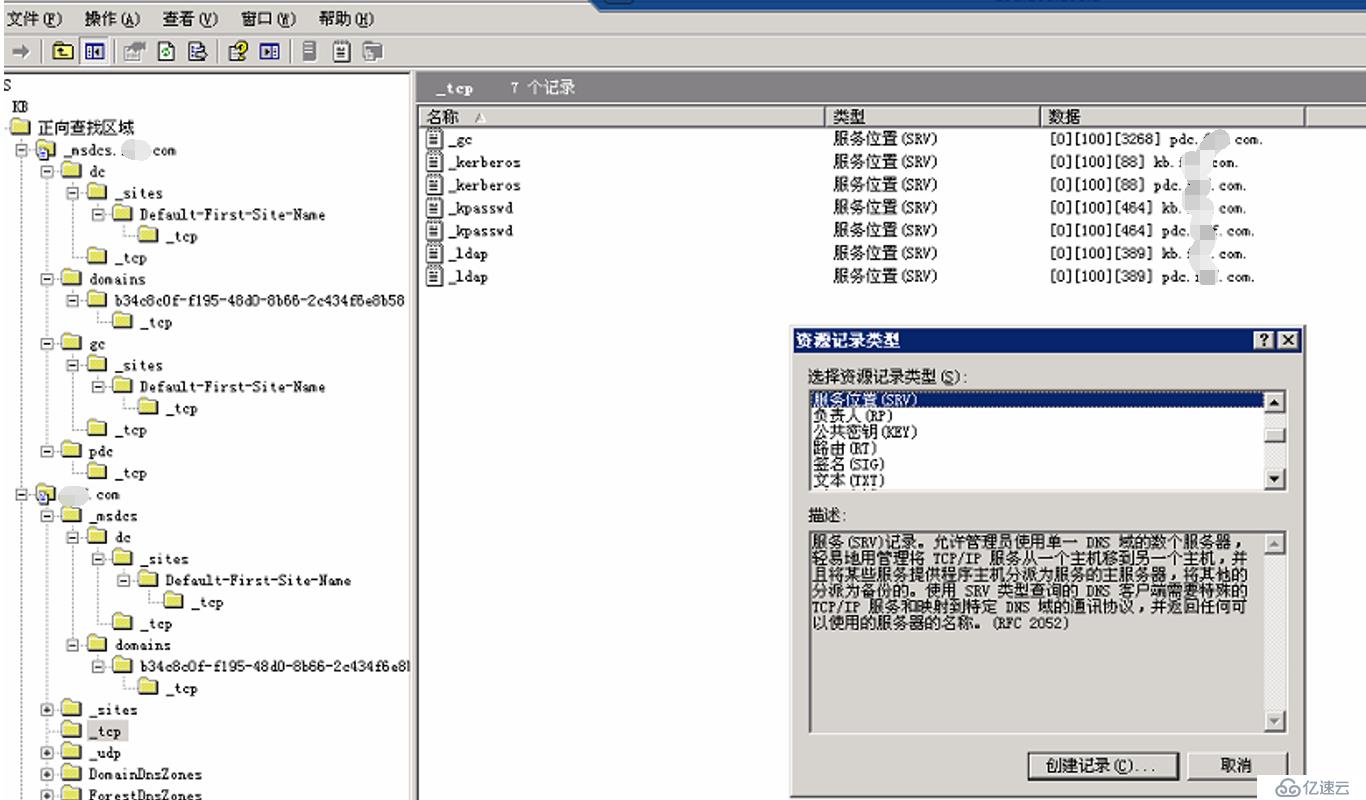Click record type list scroll-up arrow
This screenshot has height=800, width=1366.
click(x=1274, y=402)
